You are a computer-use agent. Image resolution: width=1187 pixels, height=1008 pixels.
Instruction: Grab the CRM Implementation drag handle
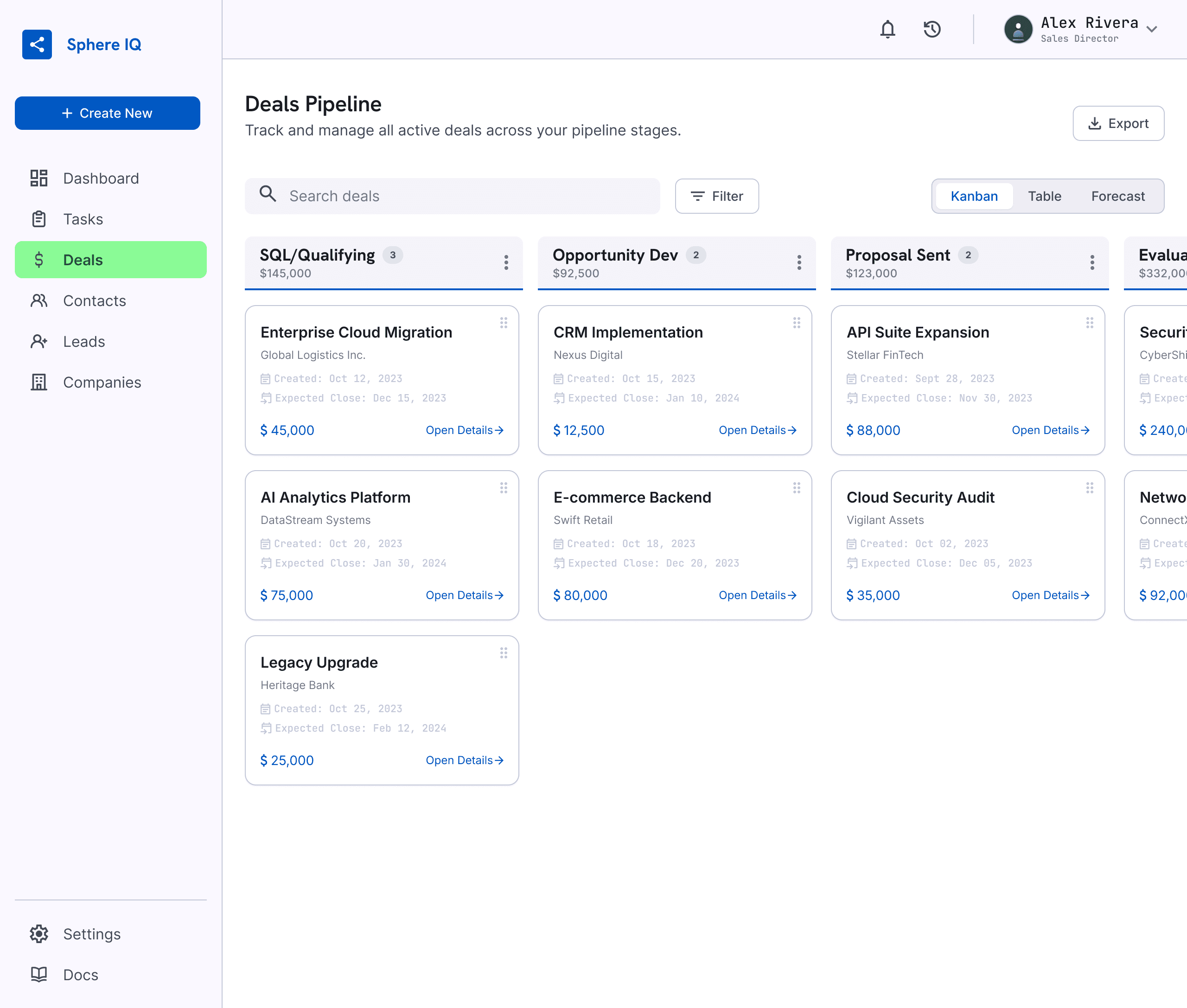pyautogui.click(x=797, y=323)
